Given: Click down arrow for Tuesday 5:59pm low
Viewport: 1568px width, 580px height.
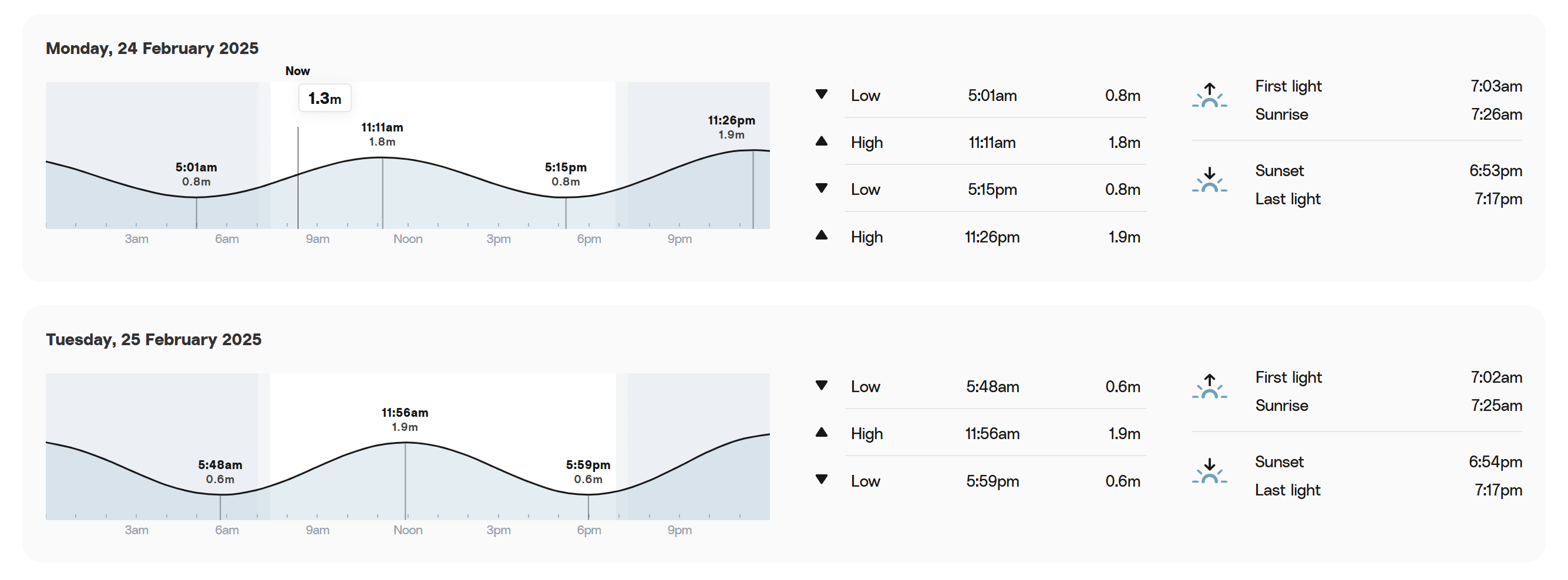Looking at the screenshot, I should (x=821, y=479).
